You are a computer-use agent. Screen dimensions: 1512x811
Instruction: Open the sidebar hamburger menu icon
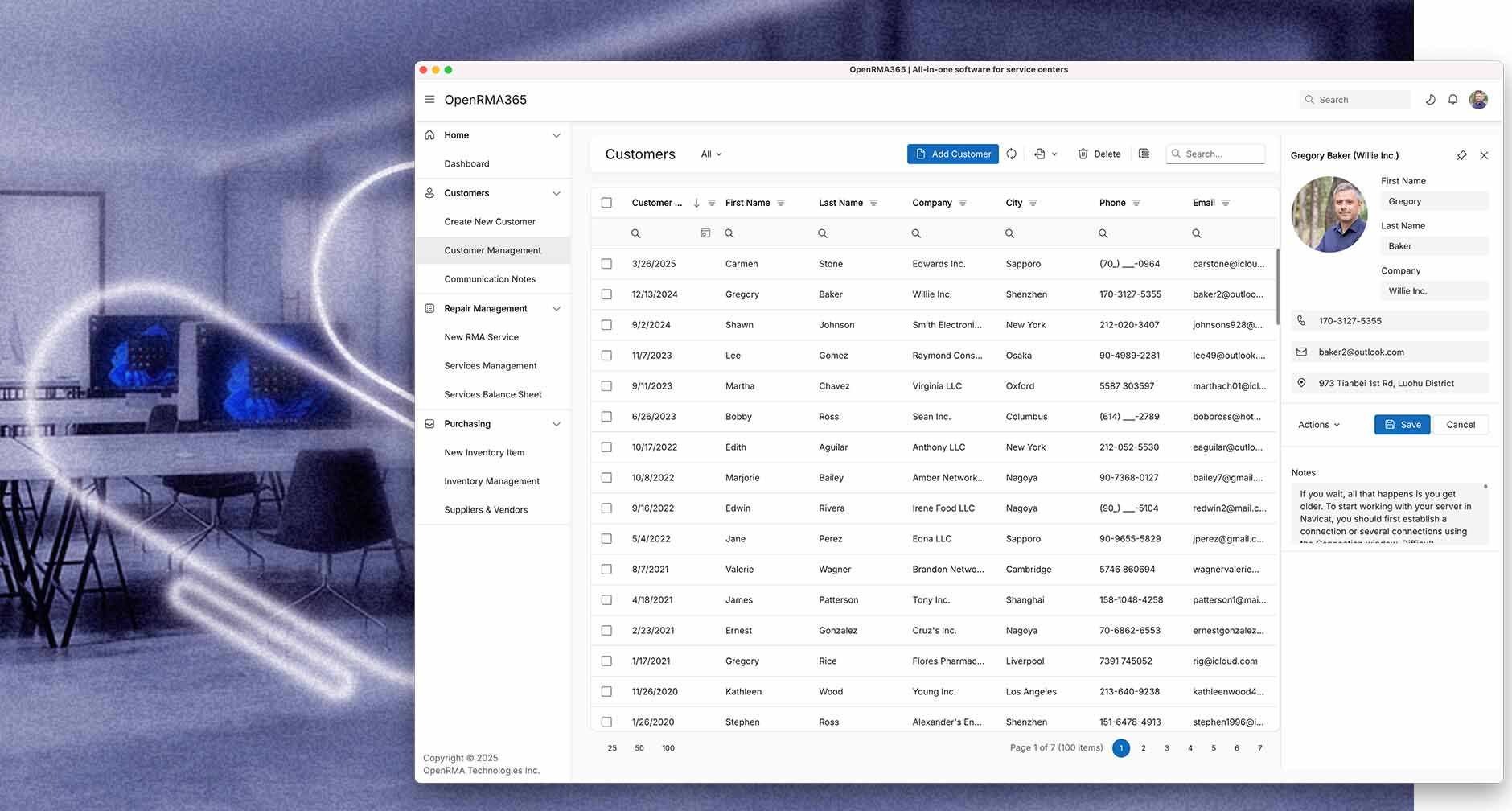[x=429, y=99]
